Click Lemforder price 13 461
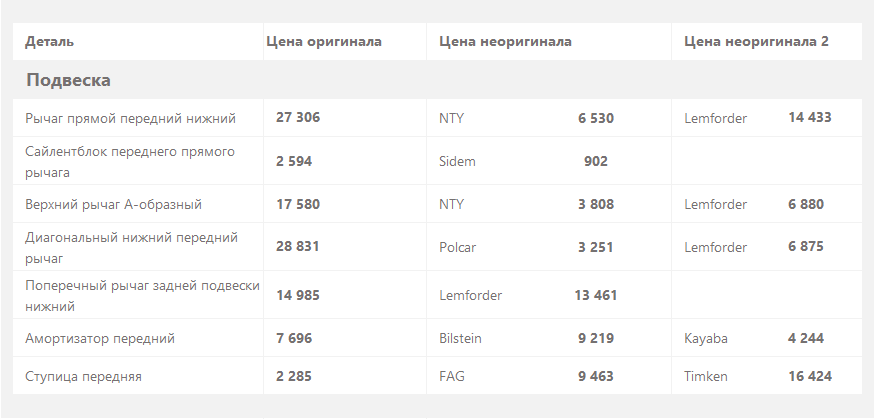The width and height of the screenshot is (874, 420). click(595, 295)
